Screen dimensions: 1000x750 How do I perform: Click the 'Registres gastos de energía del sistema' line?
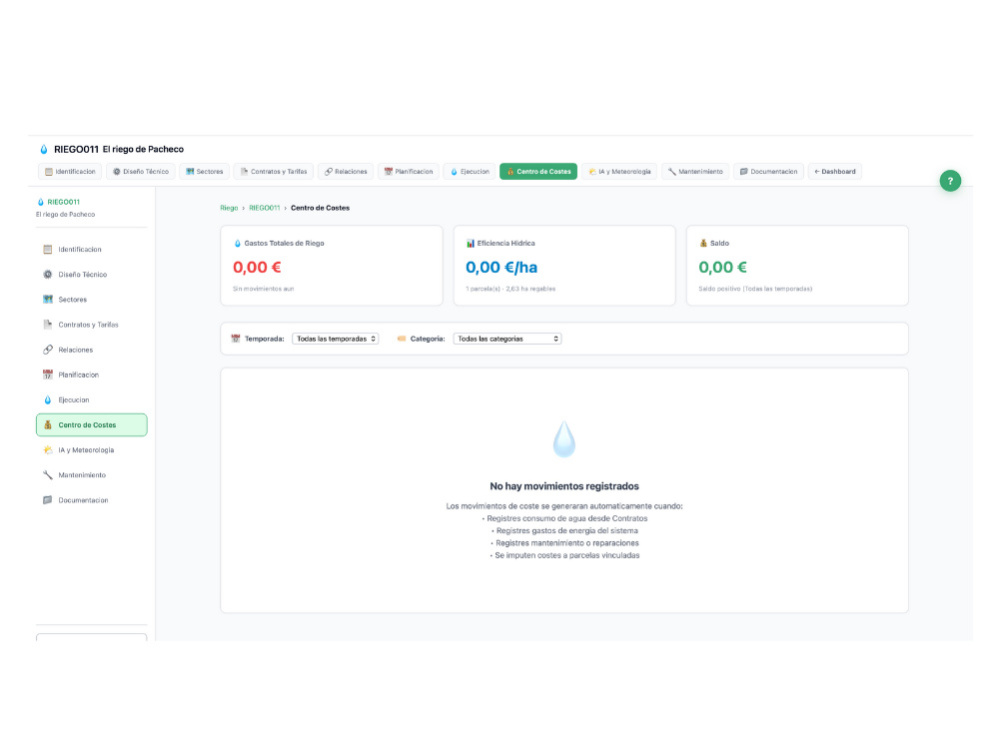pos(564,531)
